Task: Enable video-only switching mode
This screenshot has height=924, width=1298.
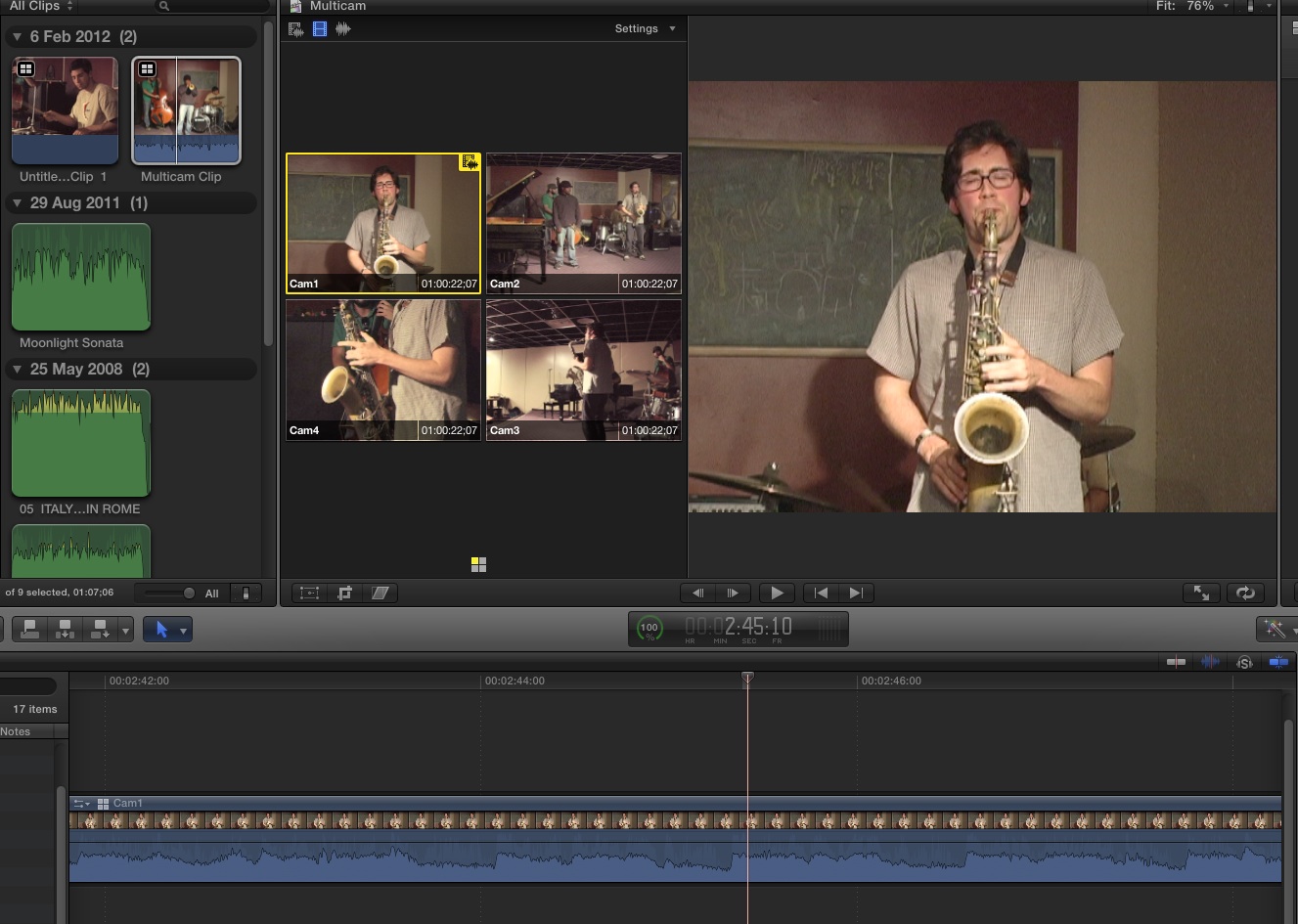Action: click(320, 29)
